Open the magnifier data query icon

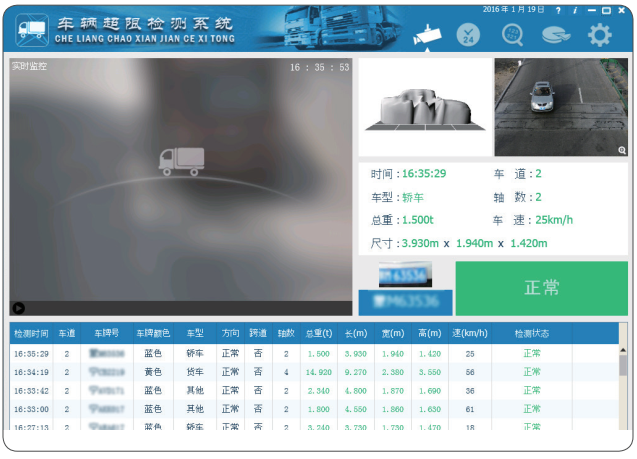[513, 35]
